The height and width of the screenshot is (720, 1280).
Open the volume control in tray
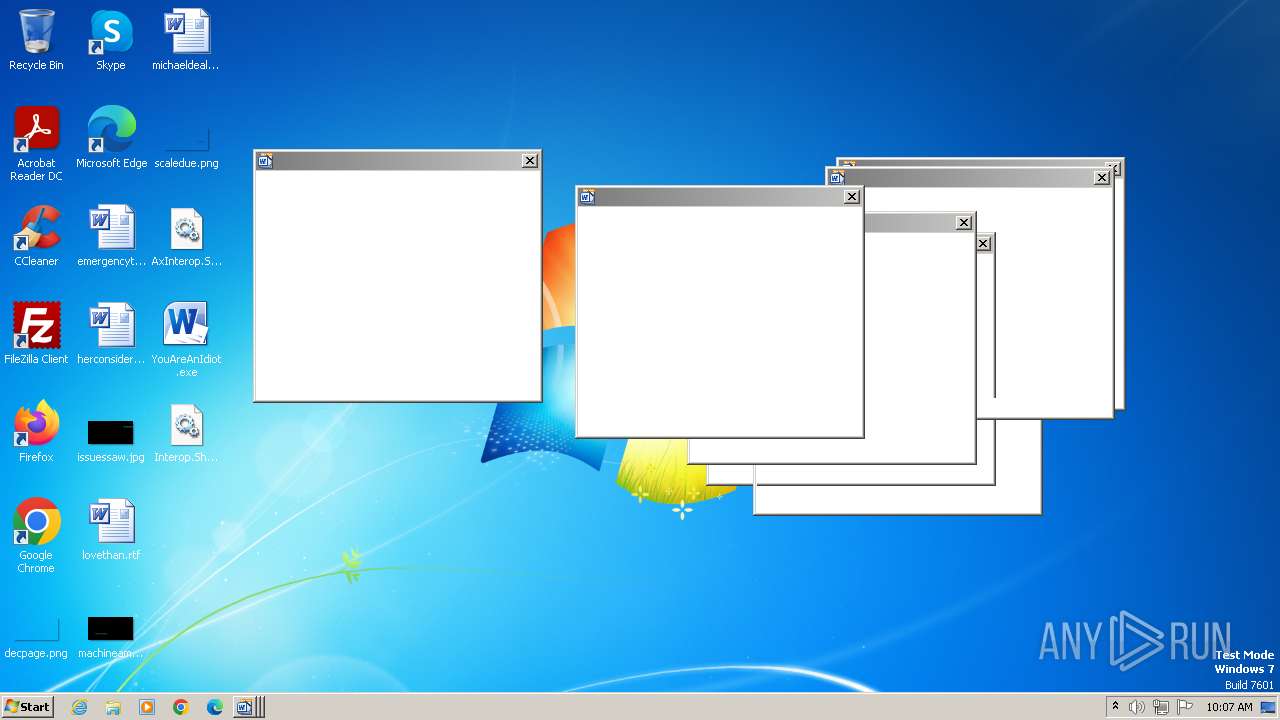(1137, 707)
